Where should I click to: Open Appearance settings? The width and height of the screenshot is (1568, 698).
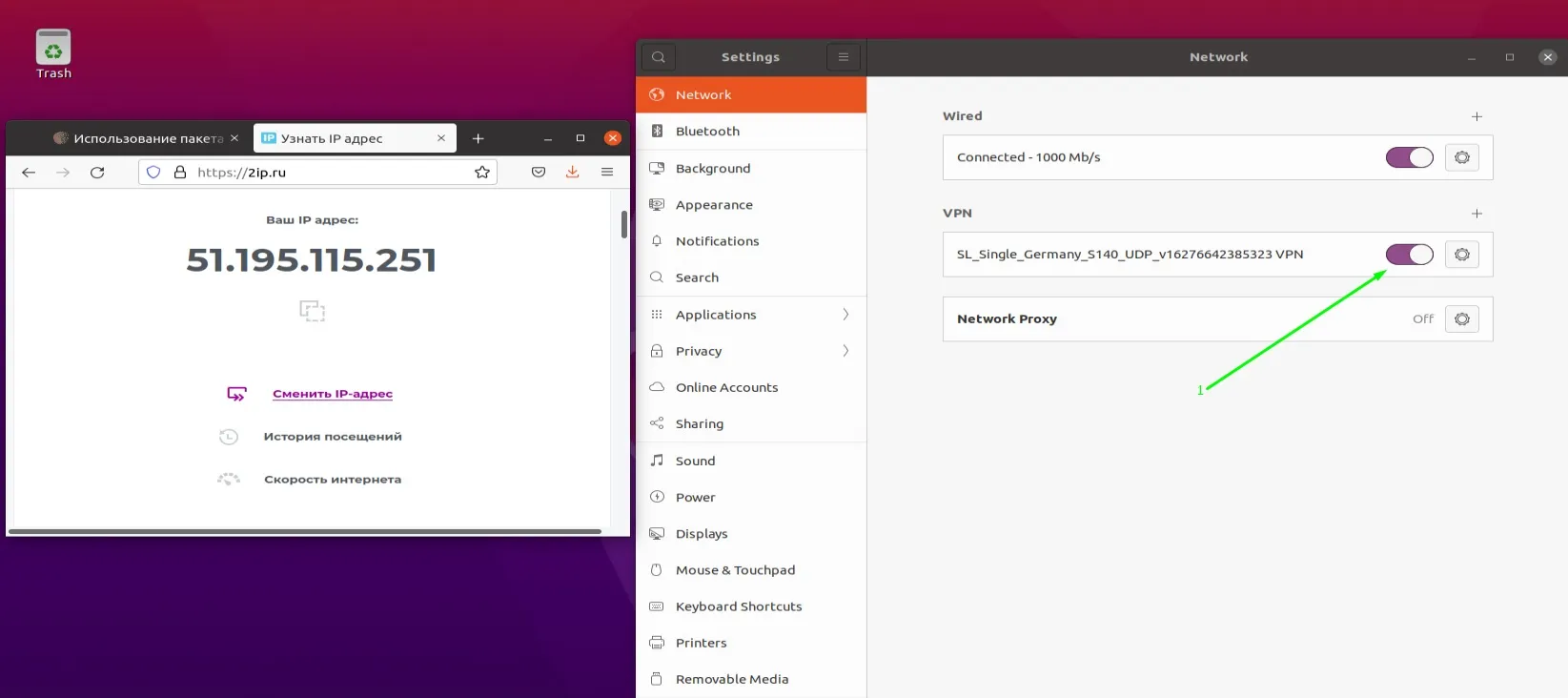(x=751, y=205)
